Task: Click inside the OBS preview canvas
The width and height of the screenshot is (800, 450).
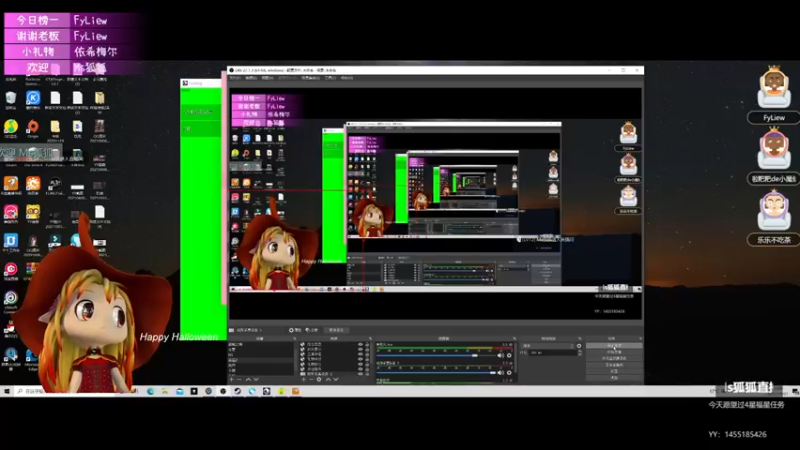Action: coord(435,204)
